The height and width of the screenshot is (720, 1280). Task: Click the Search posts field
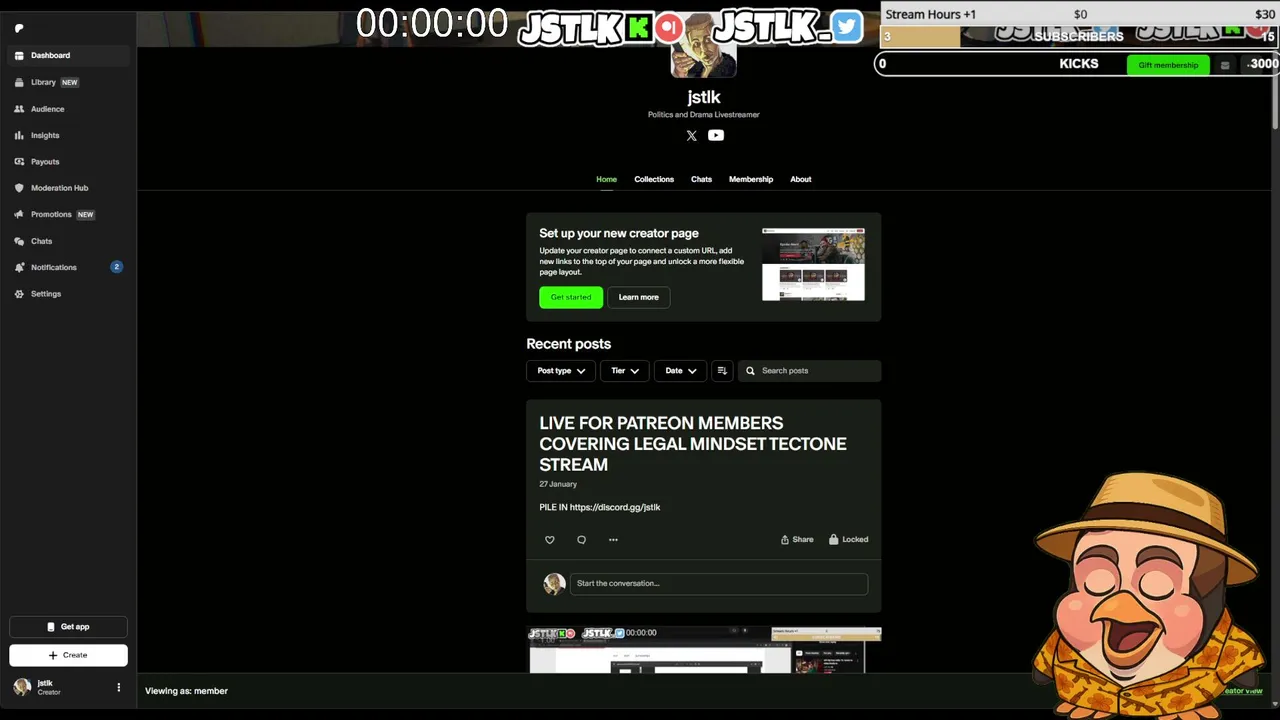pos(809,371)
